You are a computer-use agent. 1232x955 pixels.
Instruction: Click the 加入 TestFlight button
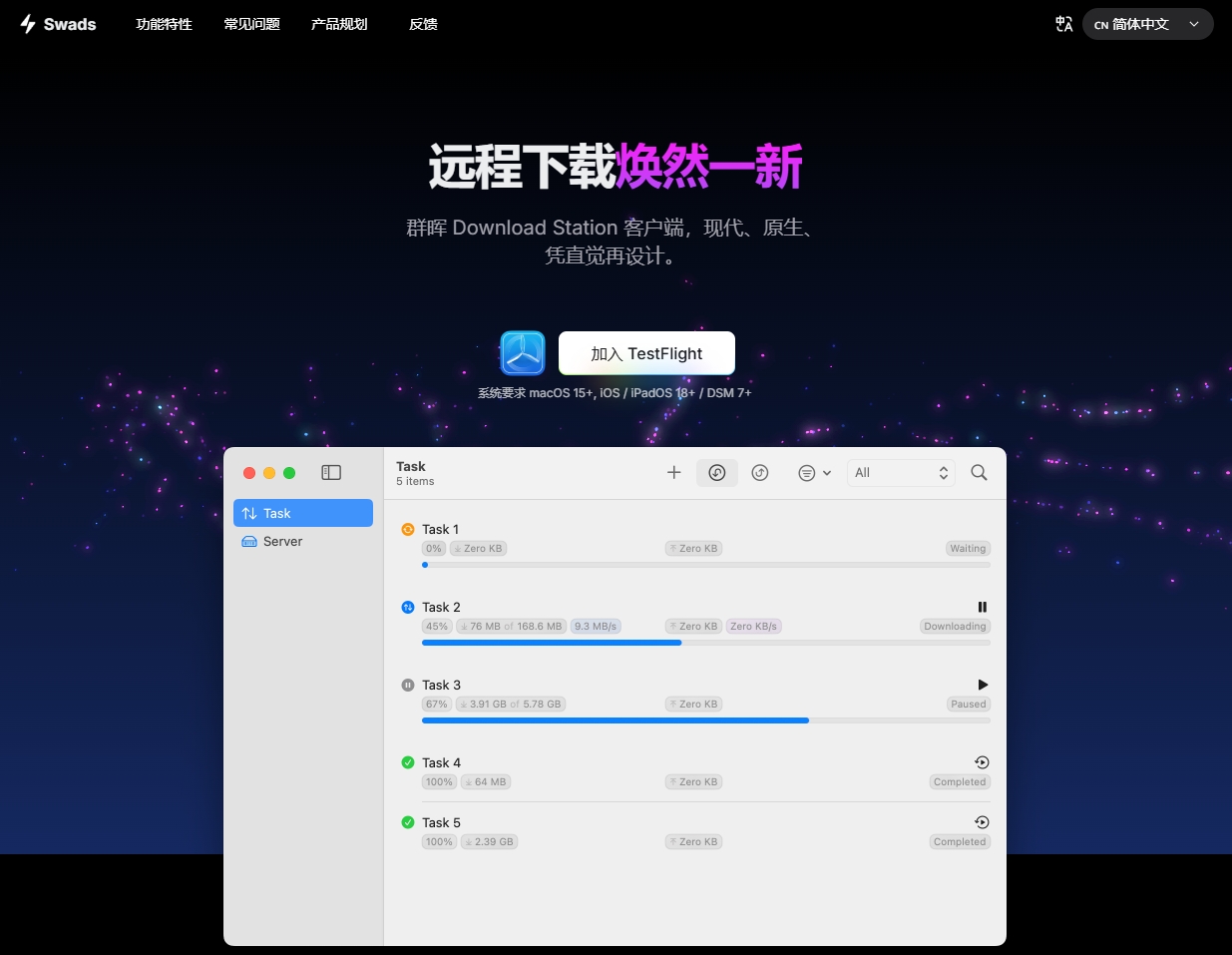(x=646, y=353)
